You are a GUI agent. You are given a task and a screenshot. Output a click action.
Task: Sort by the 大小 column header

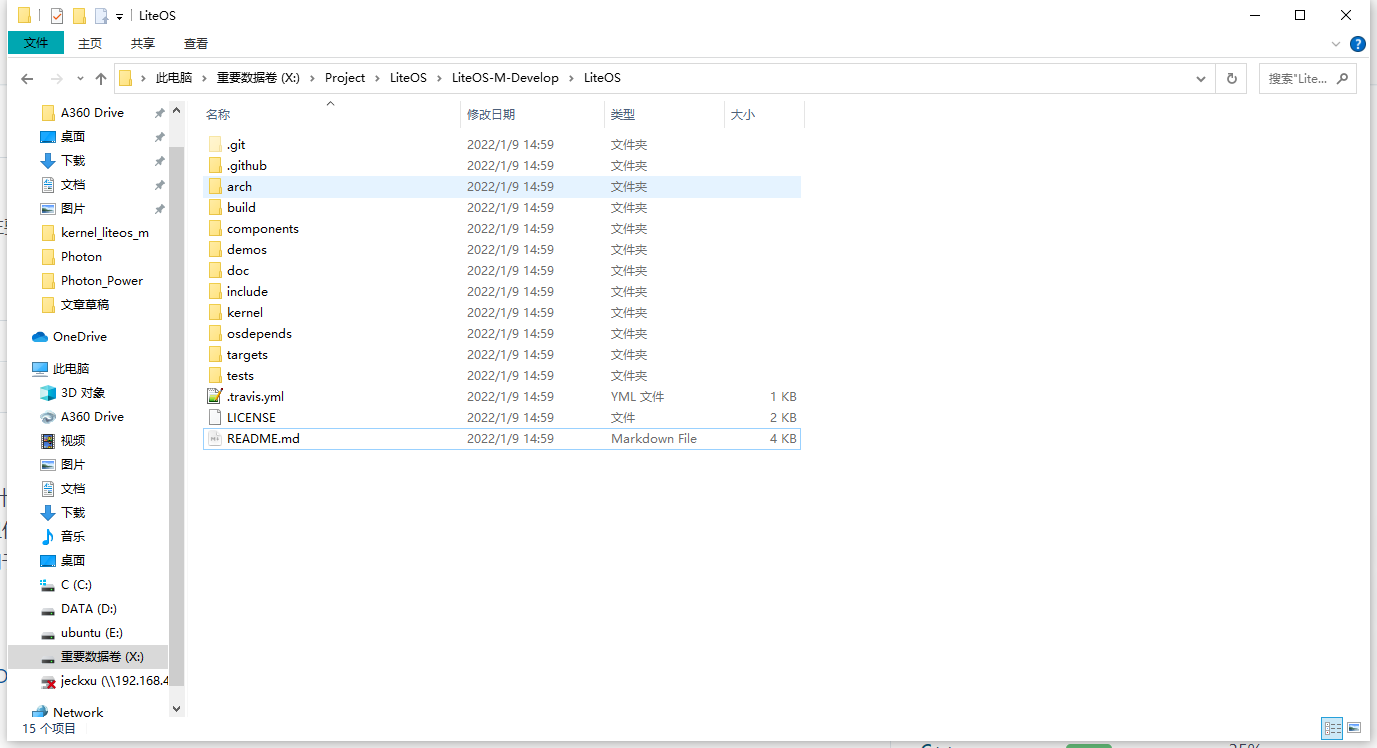764,115
